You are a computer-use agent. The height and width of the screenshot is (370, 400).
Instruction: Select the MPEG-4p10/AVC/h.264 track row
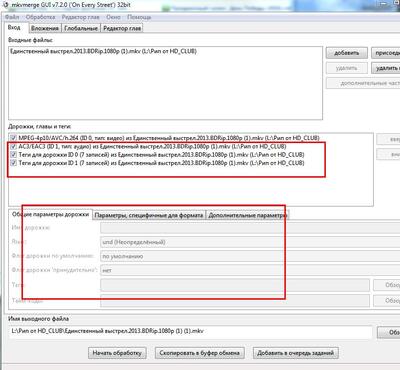point(169,138)
